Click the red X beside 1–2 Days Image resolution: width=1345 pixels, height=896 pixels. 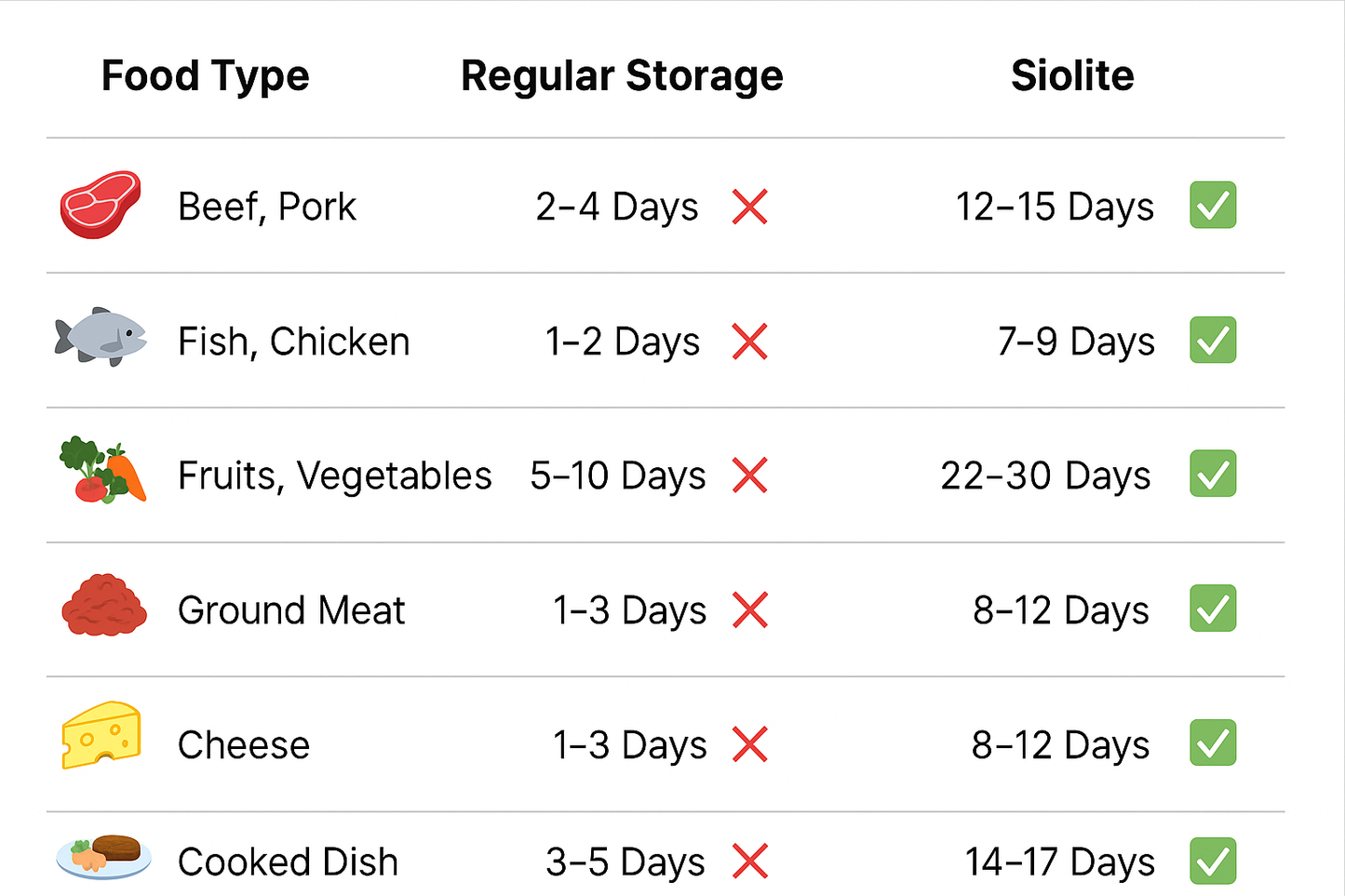[749, 341]
